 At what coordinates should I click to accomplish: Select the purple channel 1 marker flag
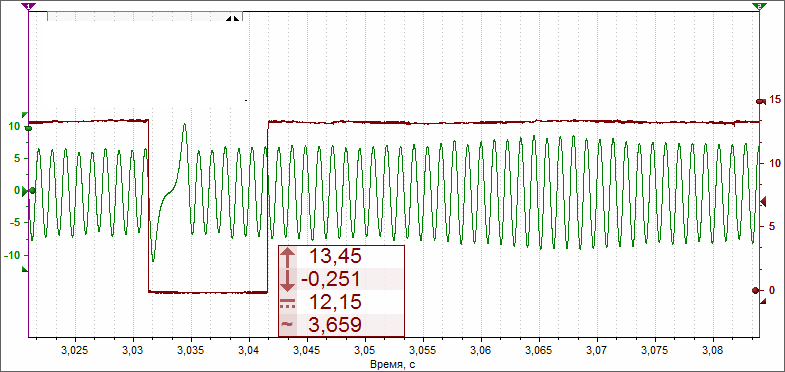click(29, 6)
